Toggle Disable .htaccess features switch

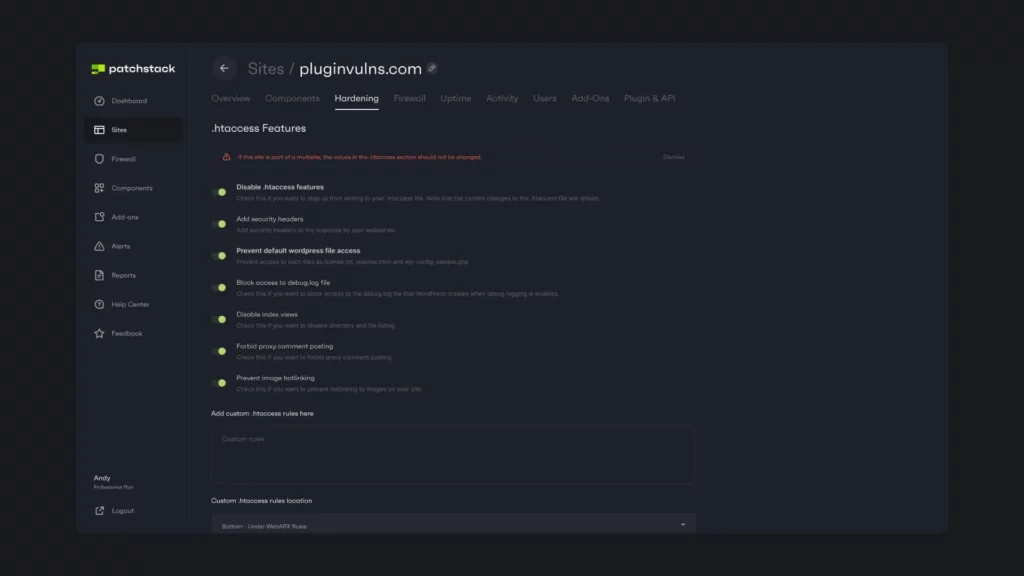click(219, 192)
